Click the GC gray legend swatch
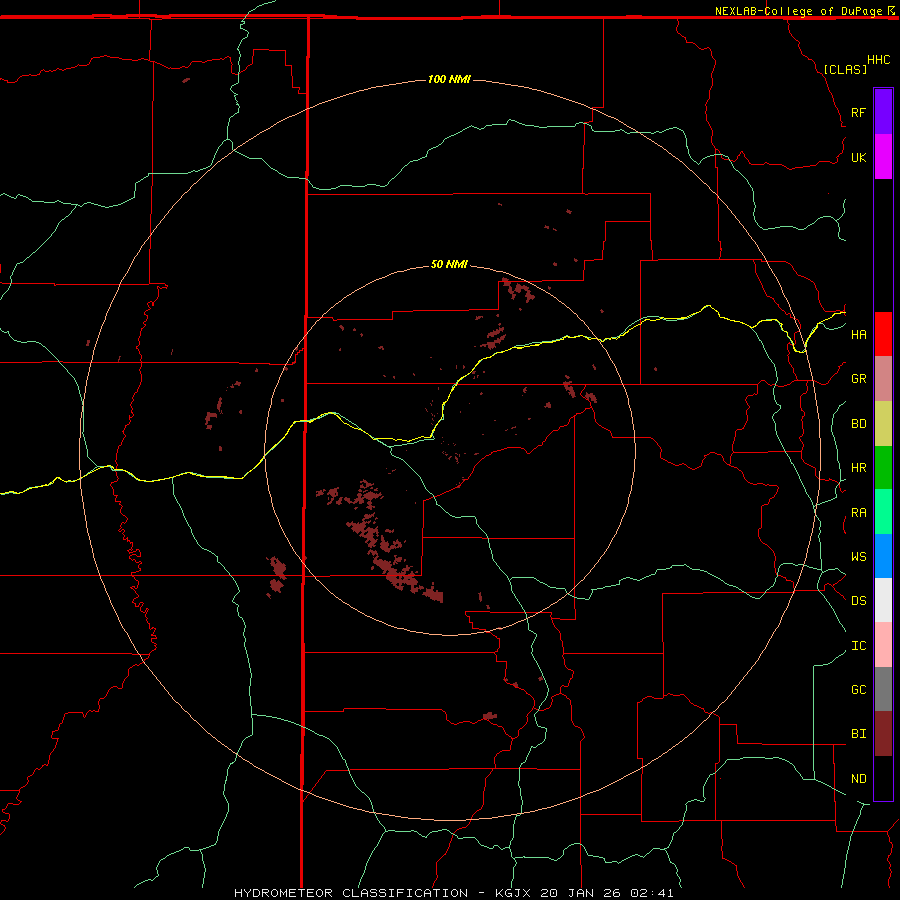Screen dimensions: 900x900 [x=883, y=689]
